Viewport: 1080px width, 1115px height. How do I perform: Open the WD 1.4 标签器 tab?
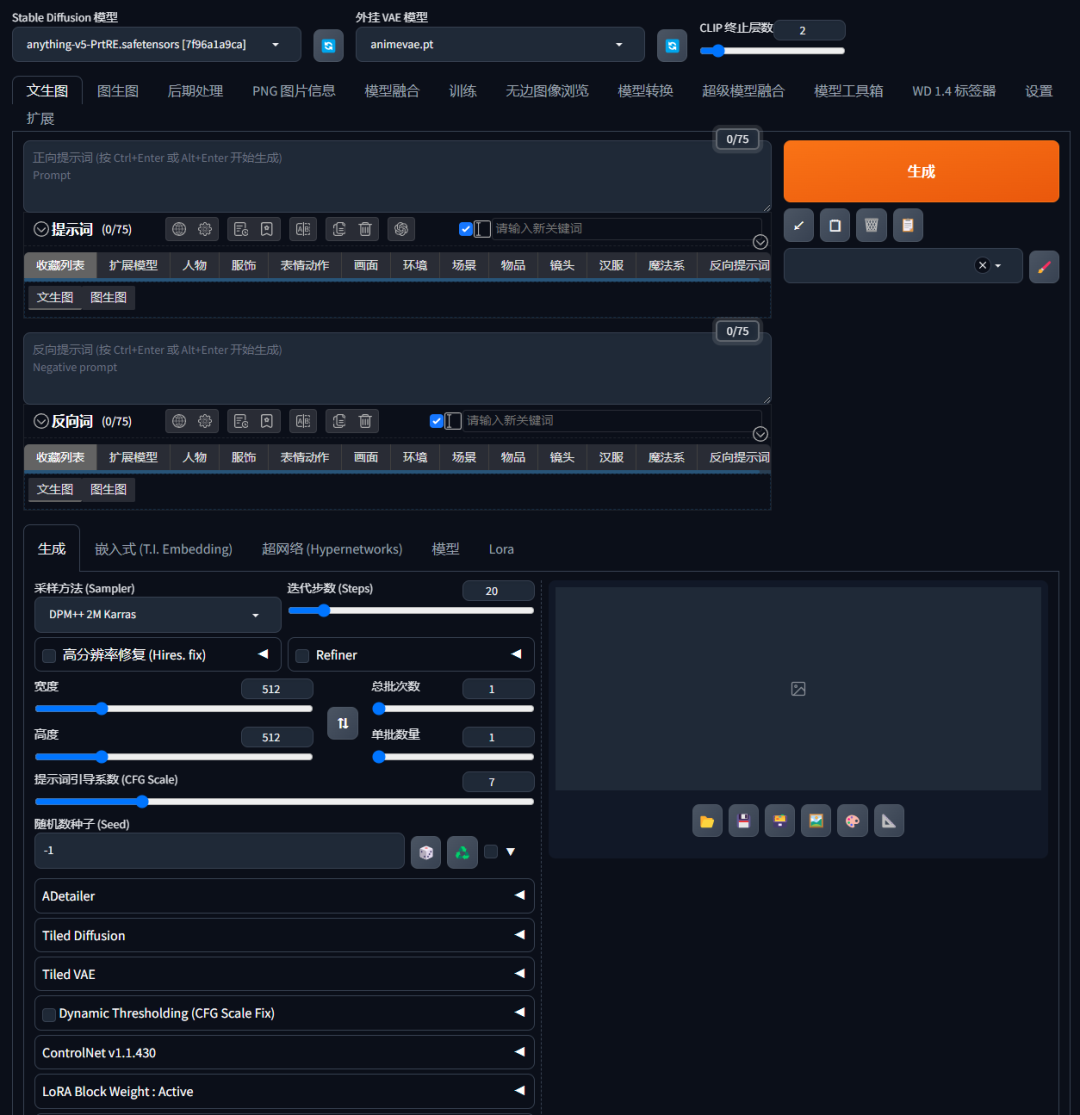[x=953, y=90]
